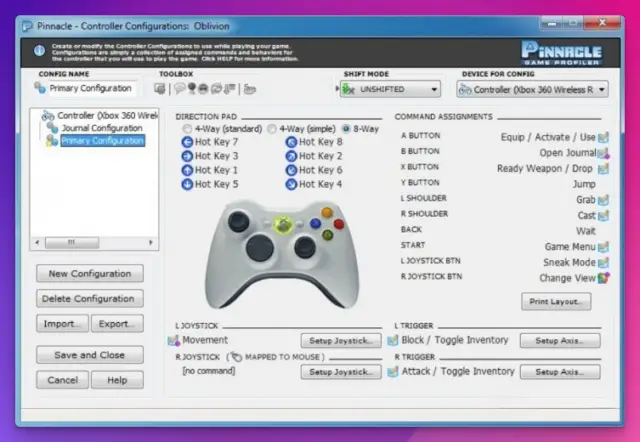Click Setup Axis for L Trigger
The width and height of the screenshot is (640, 442).
[560, 340]
